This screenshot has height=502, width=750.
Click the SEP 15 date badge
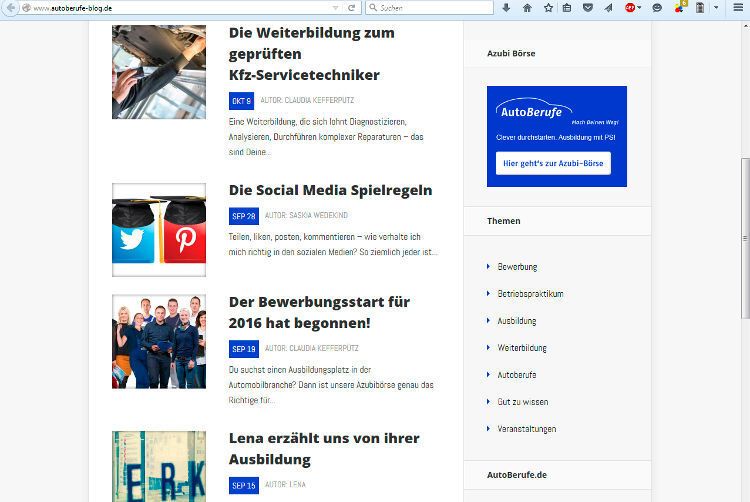click(x=243, y=485)
